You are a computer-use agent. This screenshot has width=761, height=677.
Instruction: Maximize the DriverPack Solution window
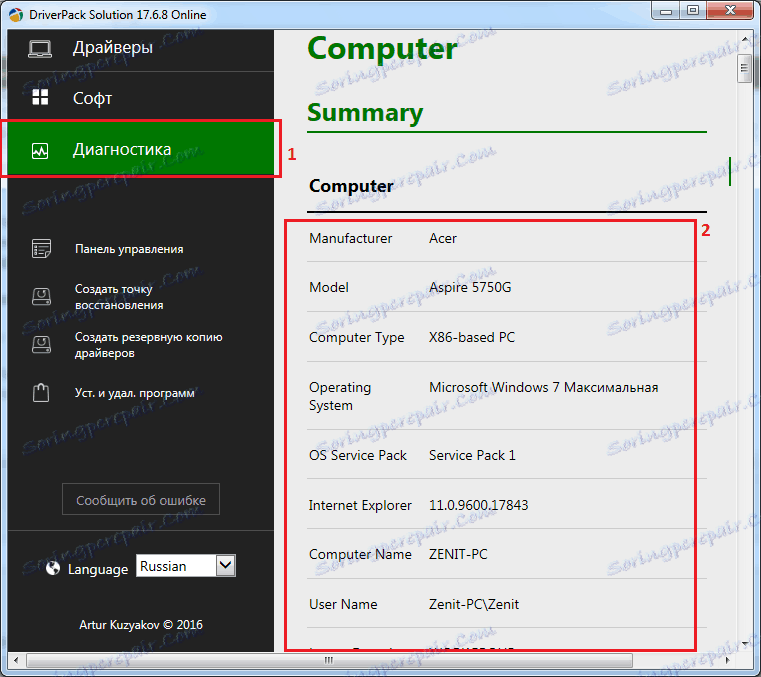coord(693,10)
